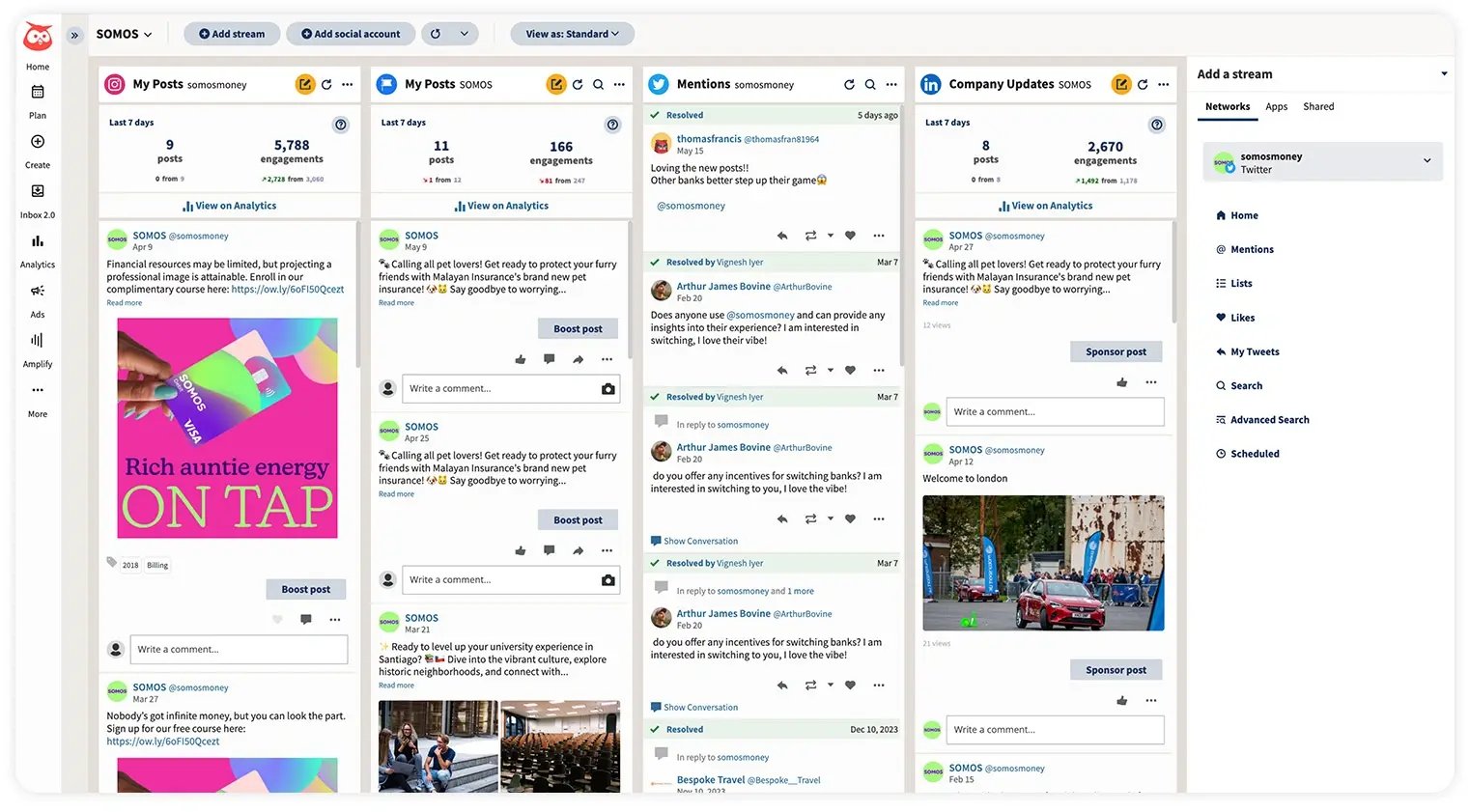1469x812 pixels.
Task: Click the Amplify sidebar icon
Action: point(38,341)
